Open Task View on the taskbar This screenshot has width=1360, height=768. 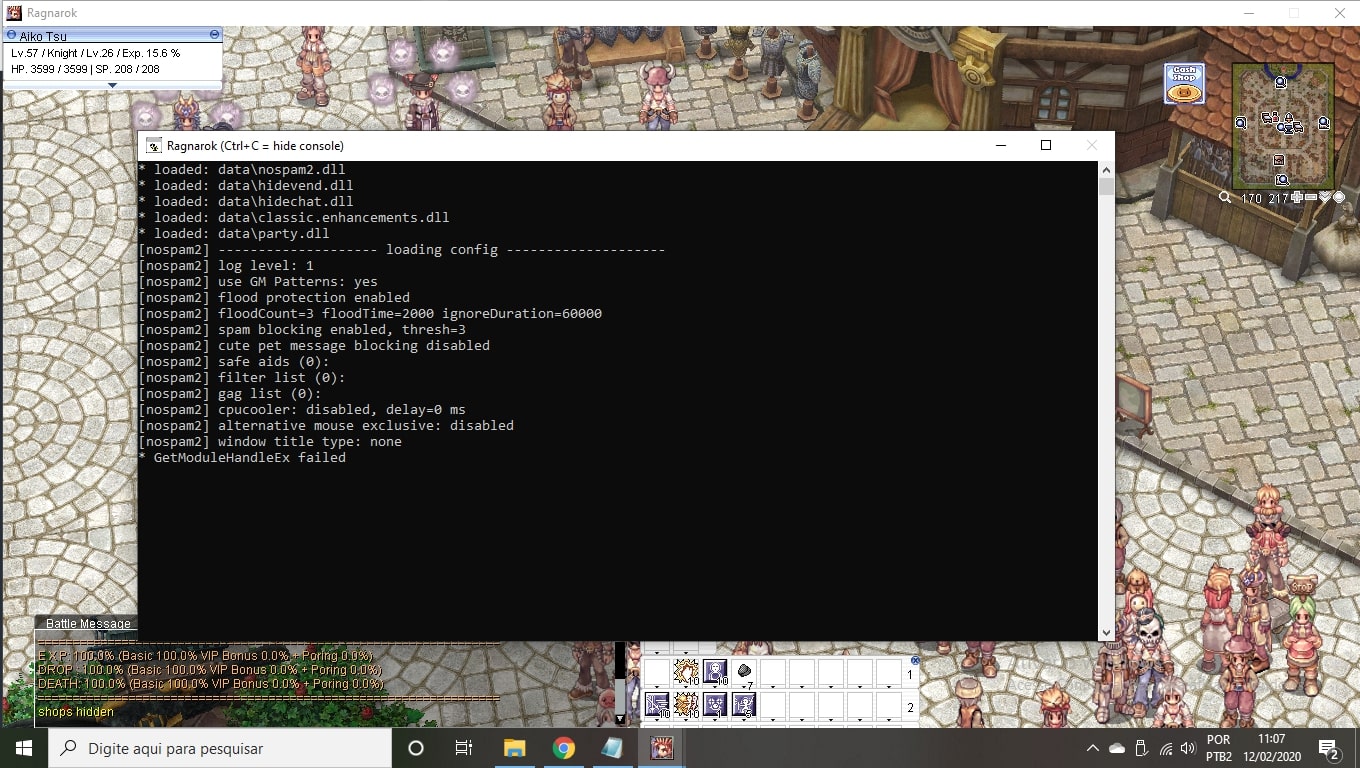tap(464, 748)
